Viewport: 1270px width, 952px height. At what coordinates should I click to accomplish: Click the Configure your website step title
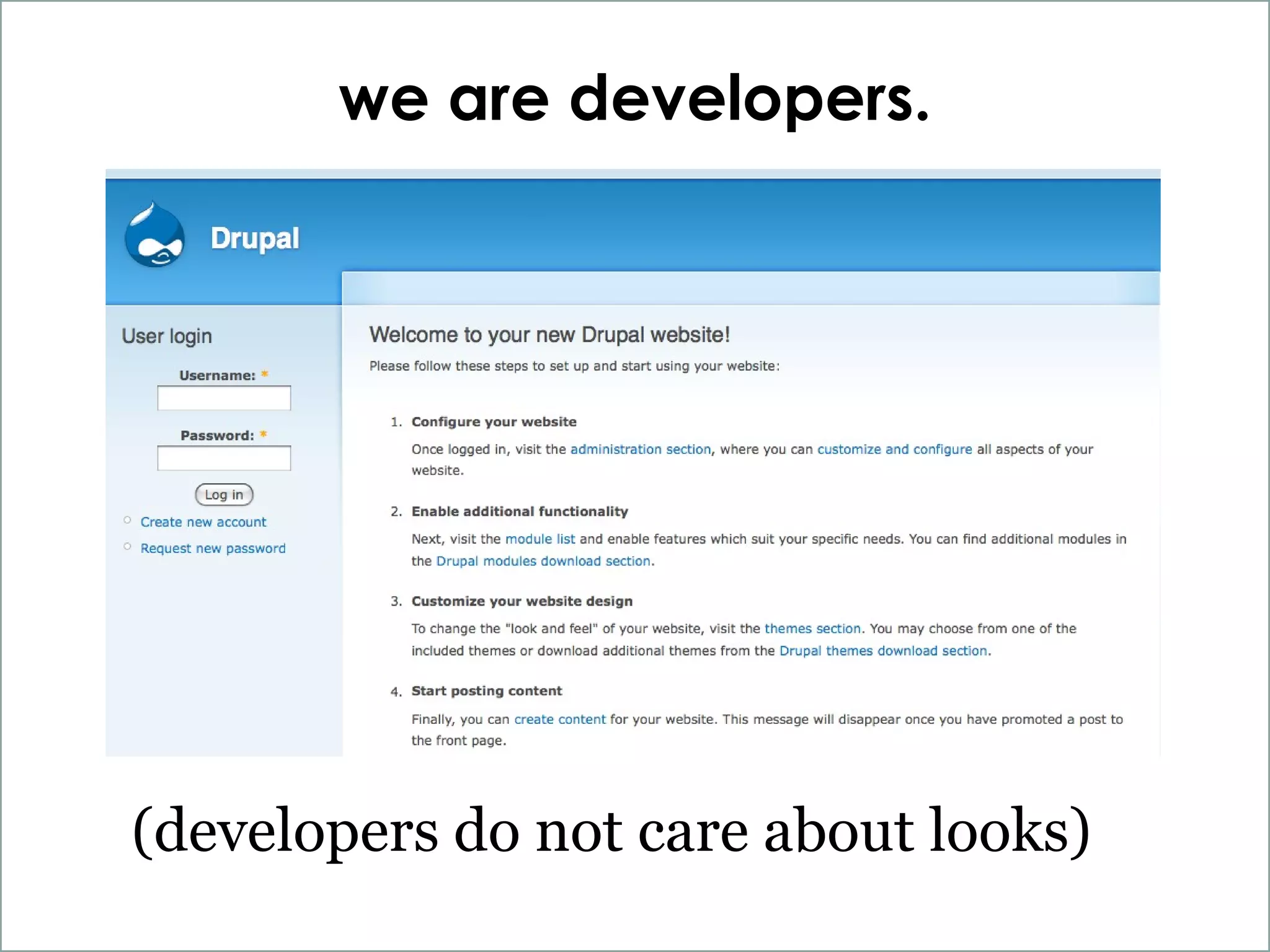click(494, 422)
